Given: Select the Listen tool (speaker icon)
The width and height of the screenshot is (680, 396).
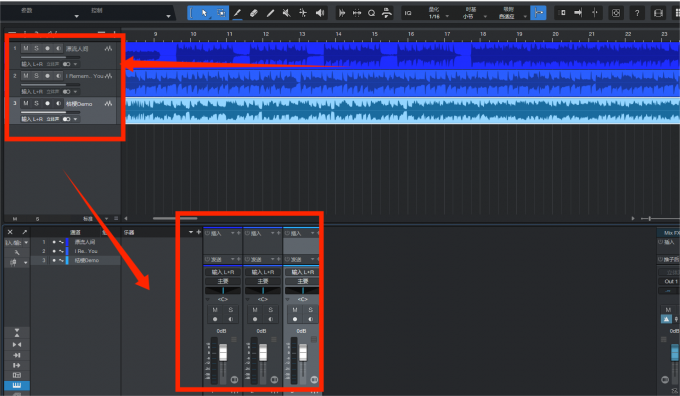Looking at the screenshot, I should click(x=320, y=13).
